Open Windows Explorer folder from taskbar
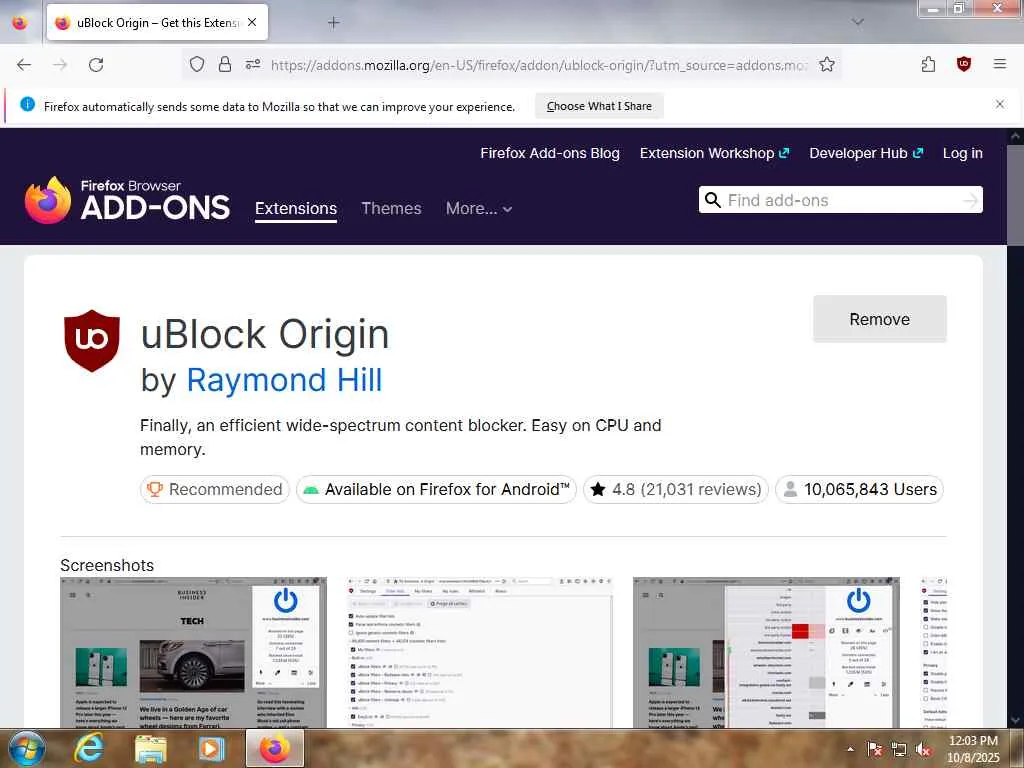Screen dimensions: 1024x768 point(151,749)
